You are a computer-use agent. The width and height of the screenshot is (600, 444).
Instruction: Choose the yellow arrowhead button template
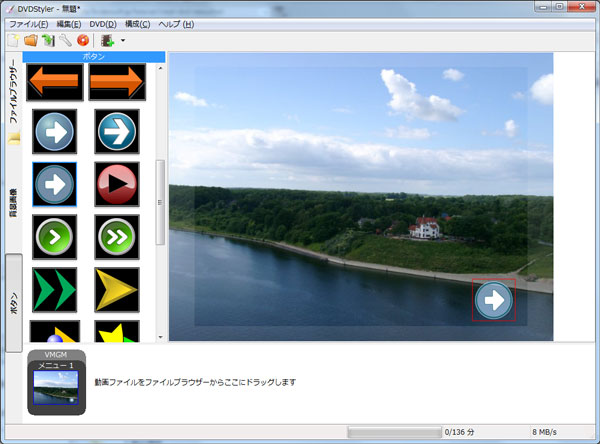117,290
